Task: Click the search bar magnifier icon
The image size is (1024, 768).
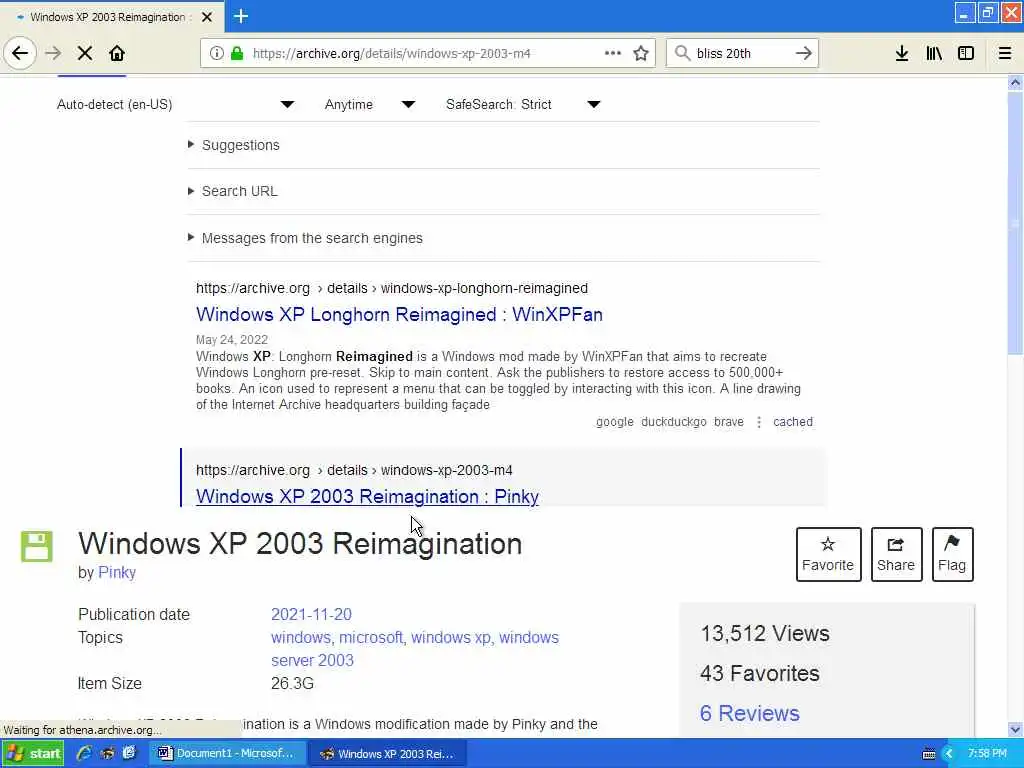Action: pos(682,53)
